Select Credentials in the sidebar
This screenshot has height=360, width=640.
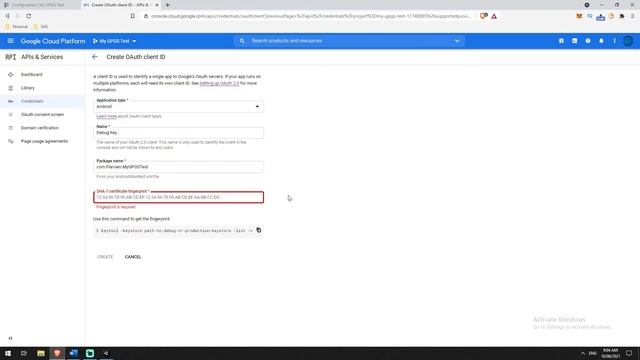pos(32,101)
